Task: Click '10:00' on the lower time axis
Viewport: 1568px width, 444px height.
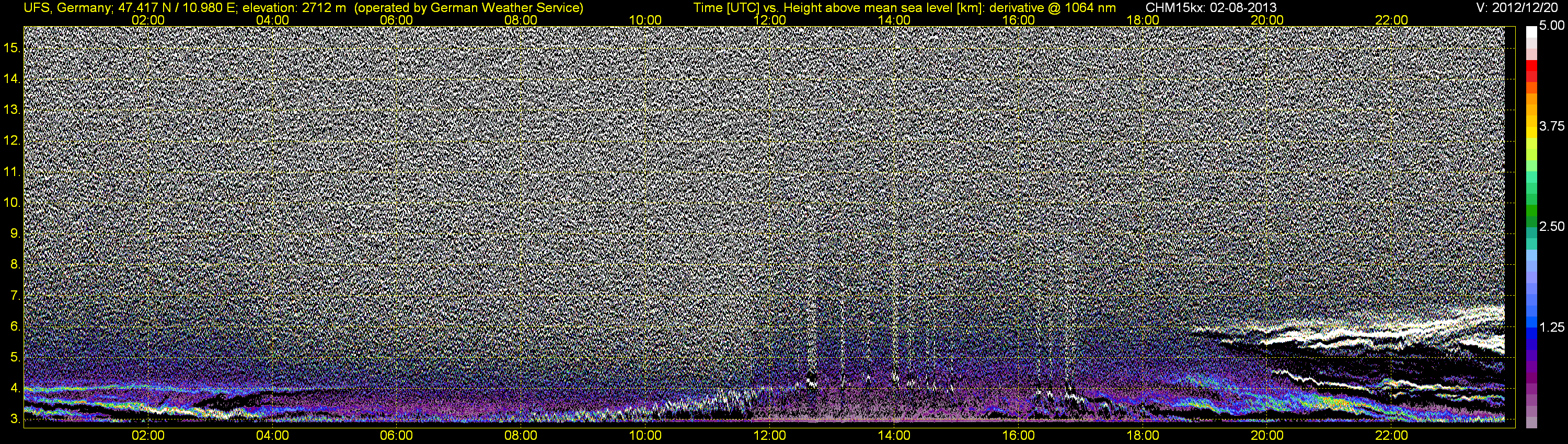Action: tap(645, 436)
